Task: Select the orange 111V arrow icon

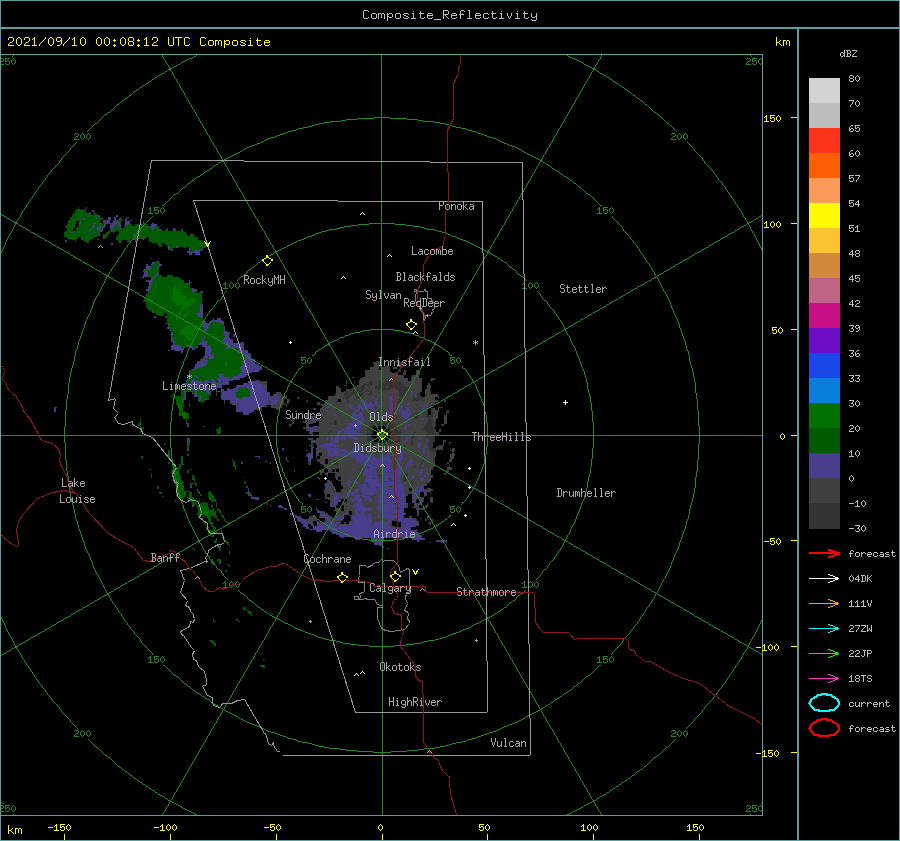Action: pos(824,603)
